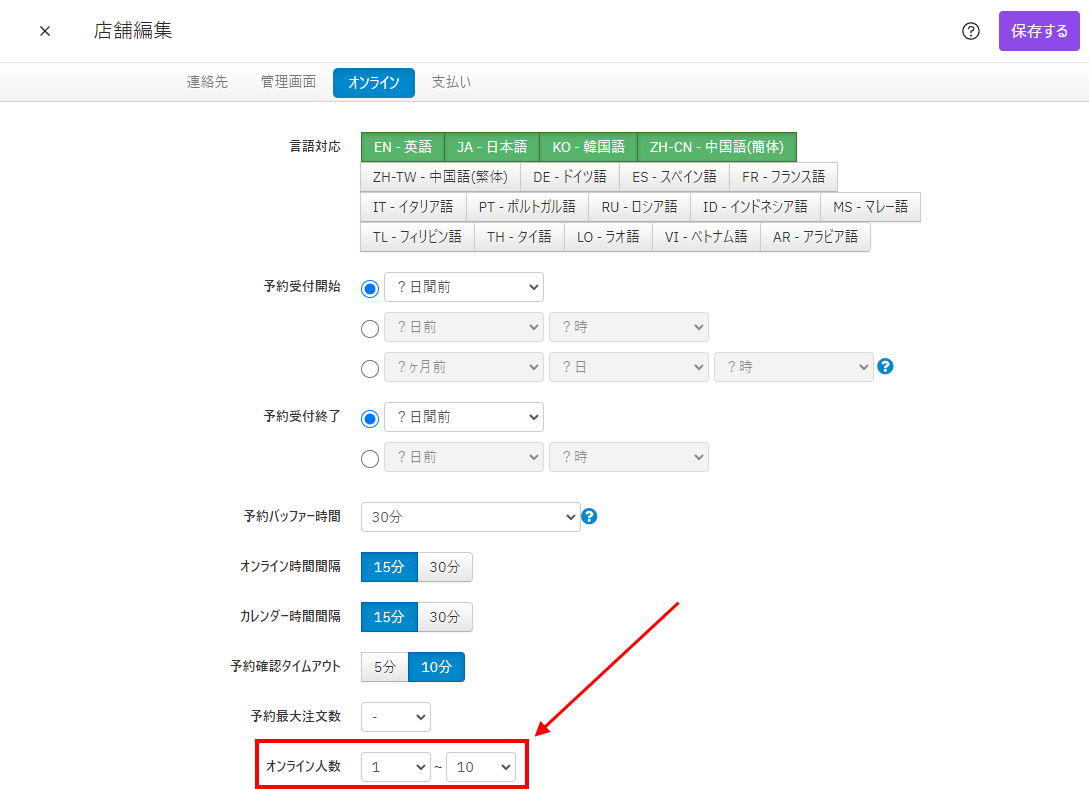This screenshot has height=789, width=1089.
Task: Select the オンライン tab
Action: click(x=374, y=83)
